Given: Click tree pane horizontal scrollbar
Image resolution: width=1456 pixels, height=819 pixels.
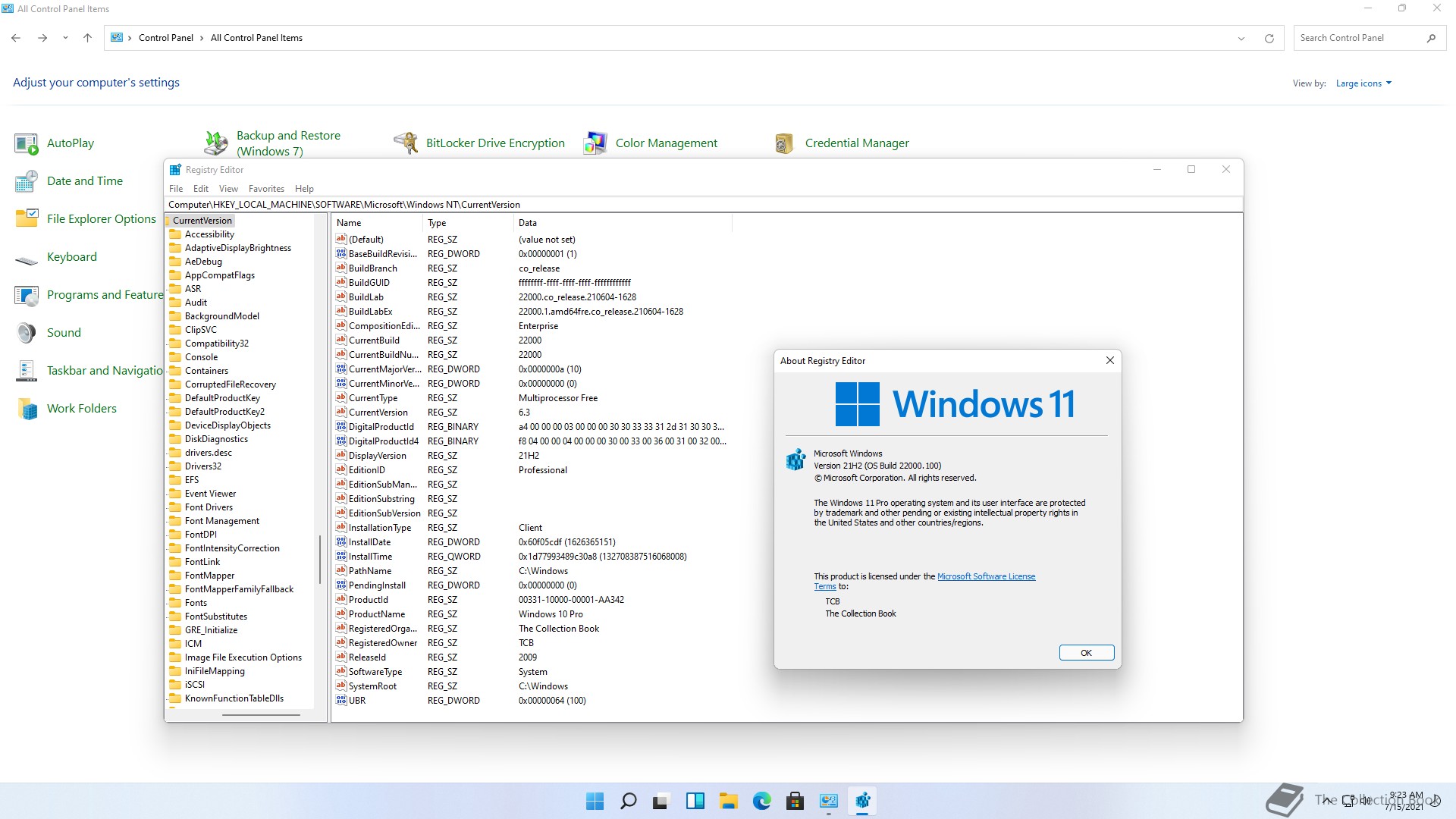Looking at the screenshot, I should [261, 714].
